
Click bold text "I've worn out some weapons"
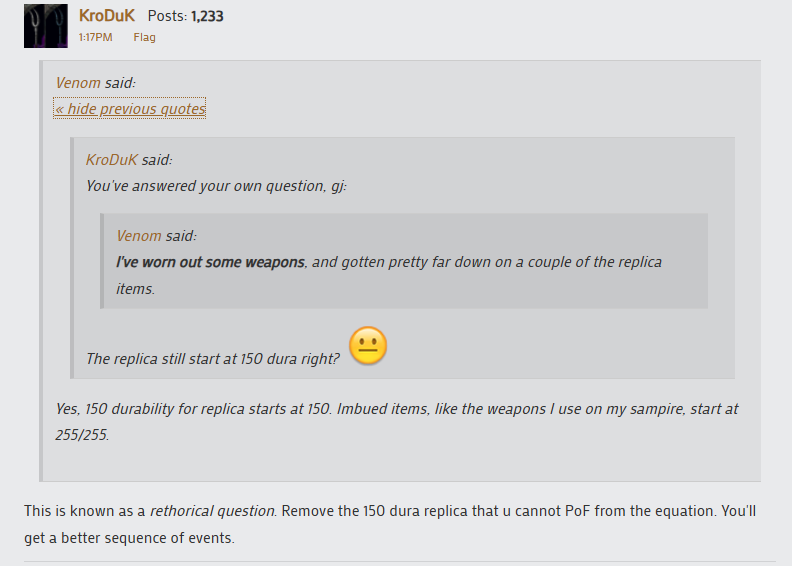click(211, 262)
